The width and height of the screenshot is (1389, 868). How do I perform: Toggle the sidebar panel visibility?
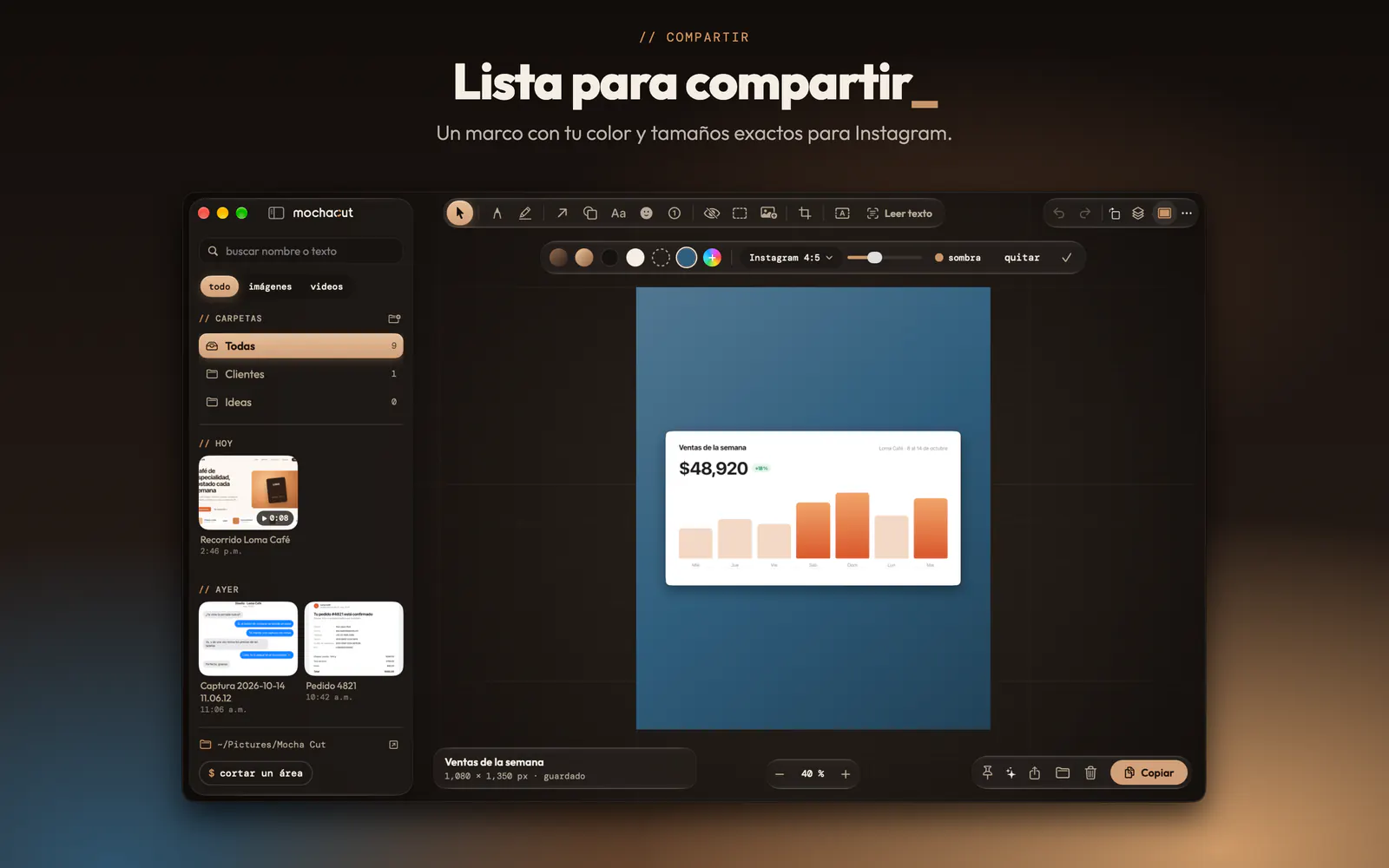pyautogui.click(x=276, y=213)
